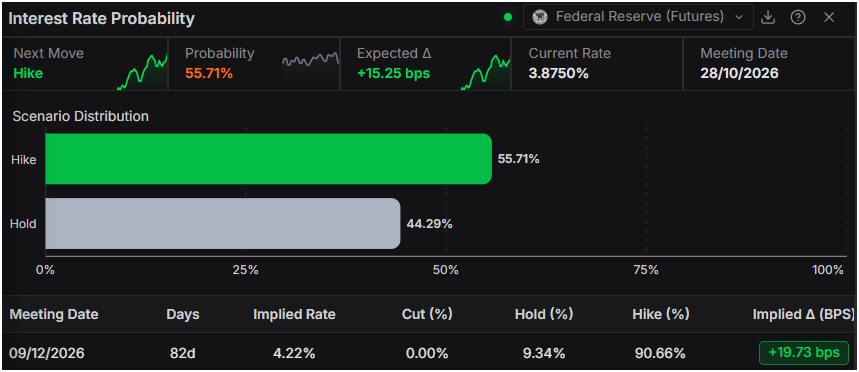Click the Current Rate 3.8750% value
The image size is (859, 372).
pyautogui.click(x=558, y=73)
